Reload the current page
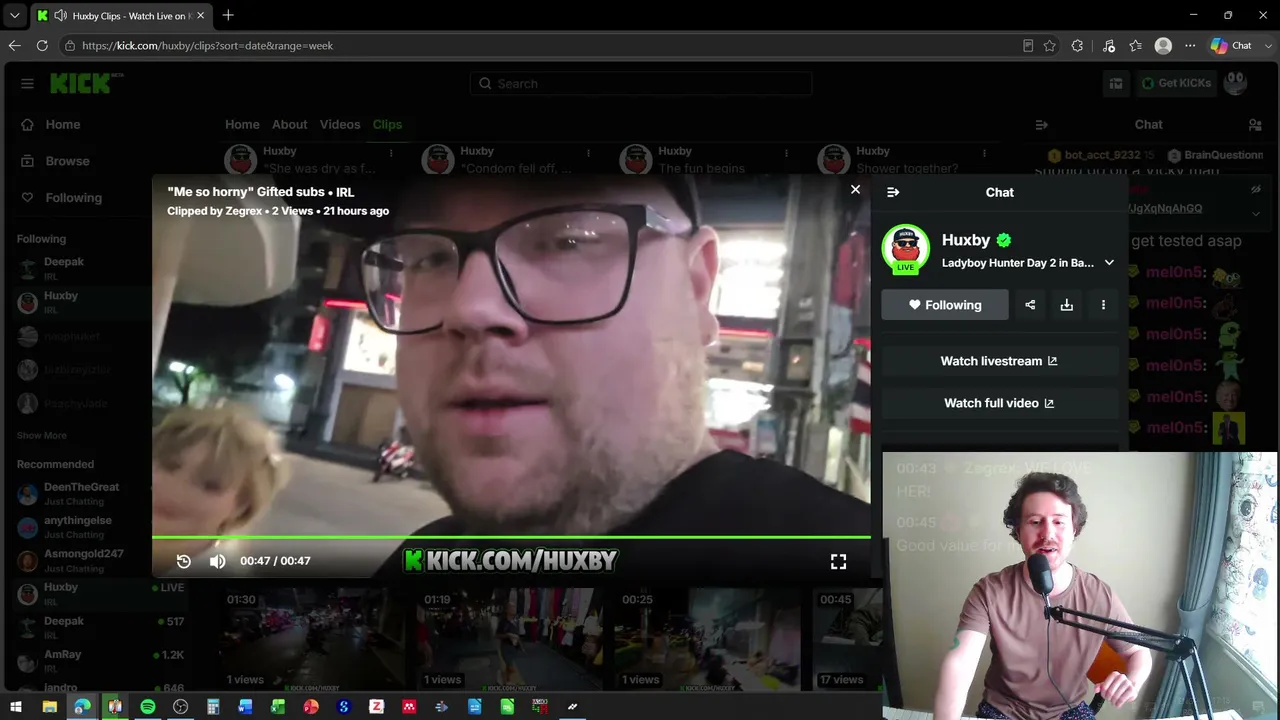The height and width of the screenshot is (720, 1280). [x=42, y=45]
